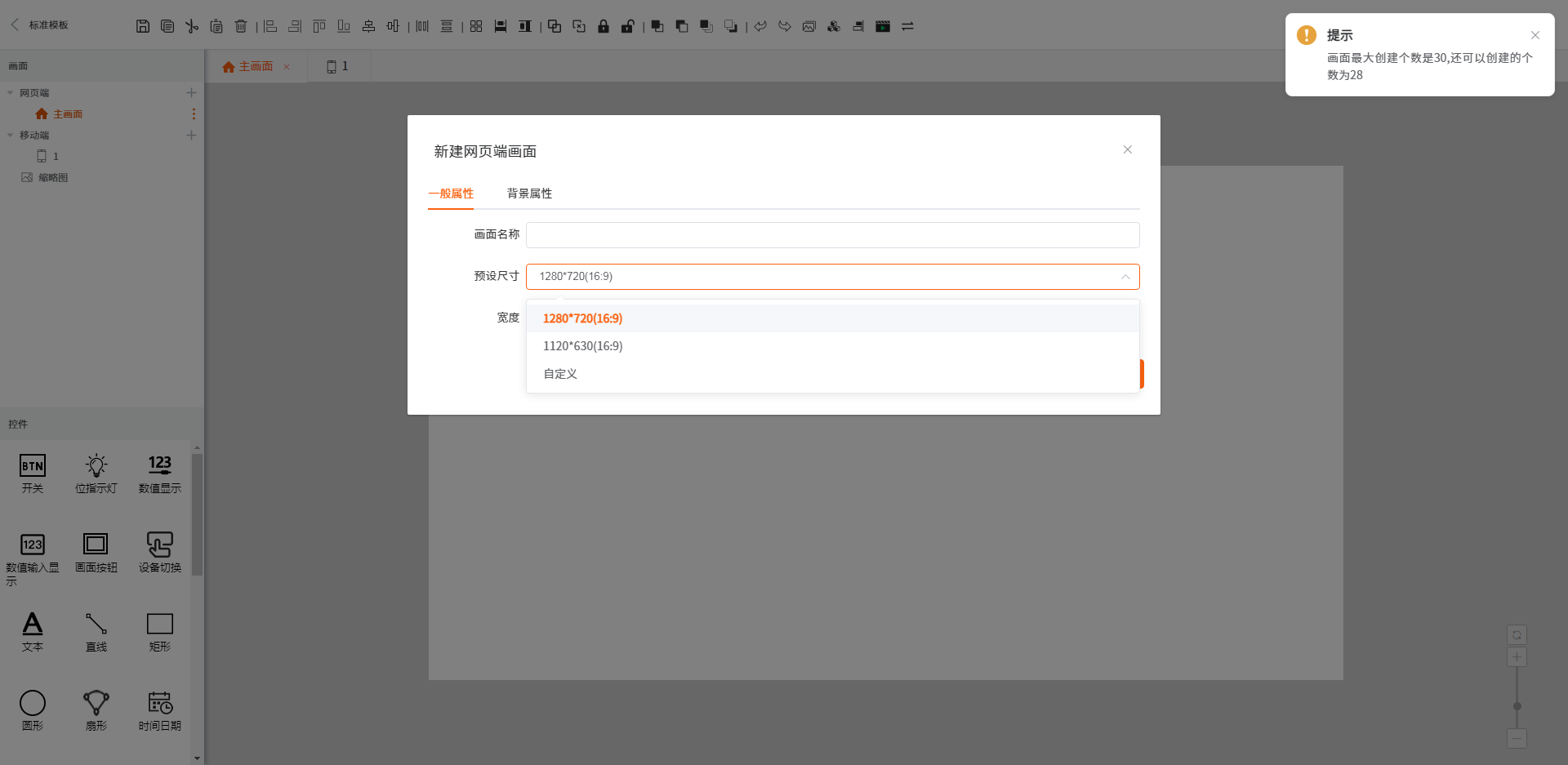Click the paste clipboard icon
The image size is (1568, 765).
(x=216, y=26)
